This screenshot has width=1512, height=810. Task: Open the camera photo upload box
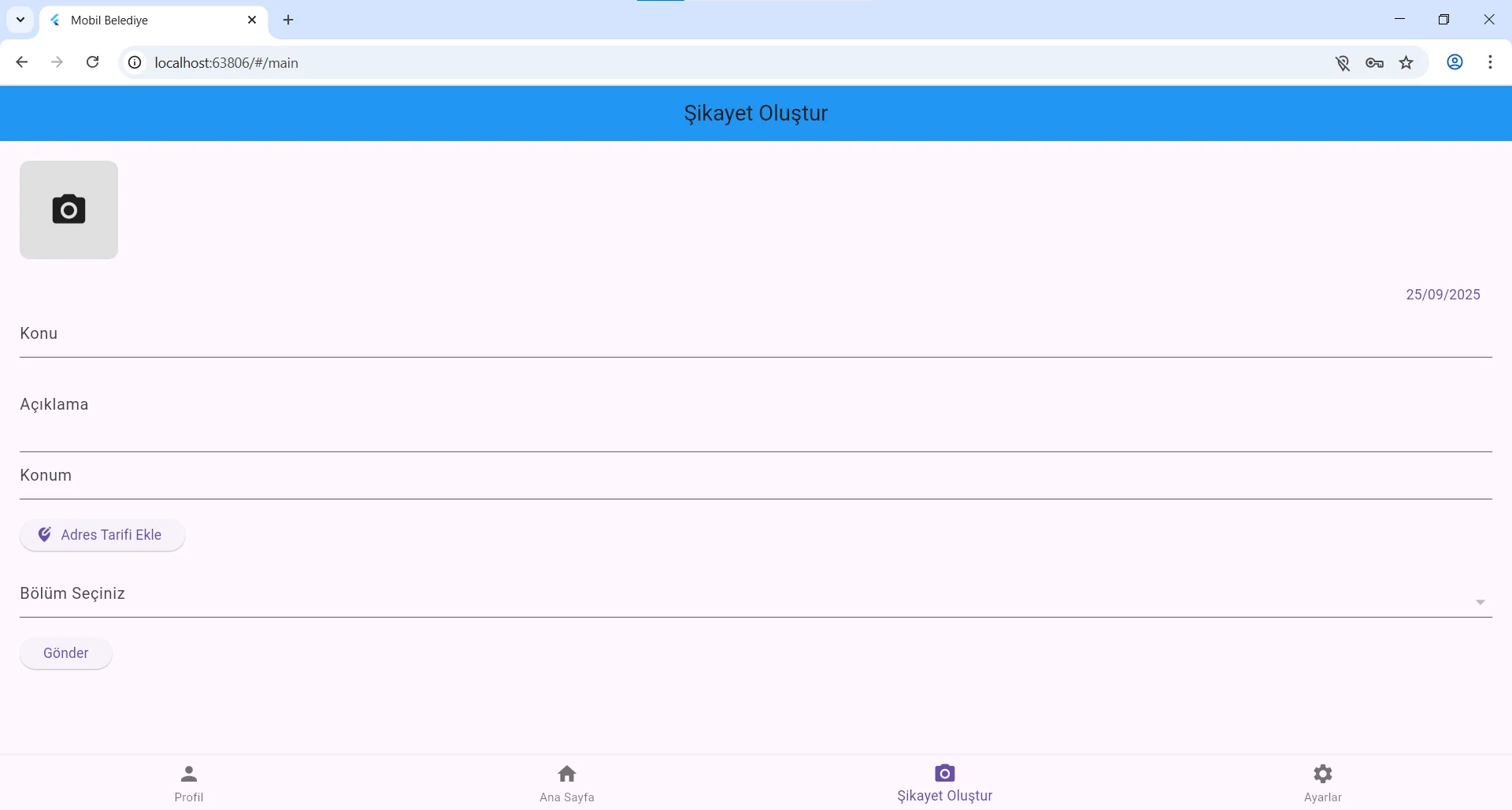(x=69, y=210)
